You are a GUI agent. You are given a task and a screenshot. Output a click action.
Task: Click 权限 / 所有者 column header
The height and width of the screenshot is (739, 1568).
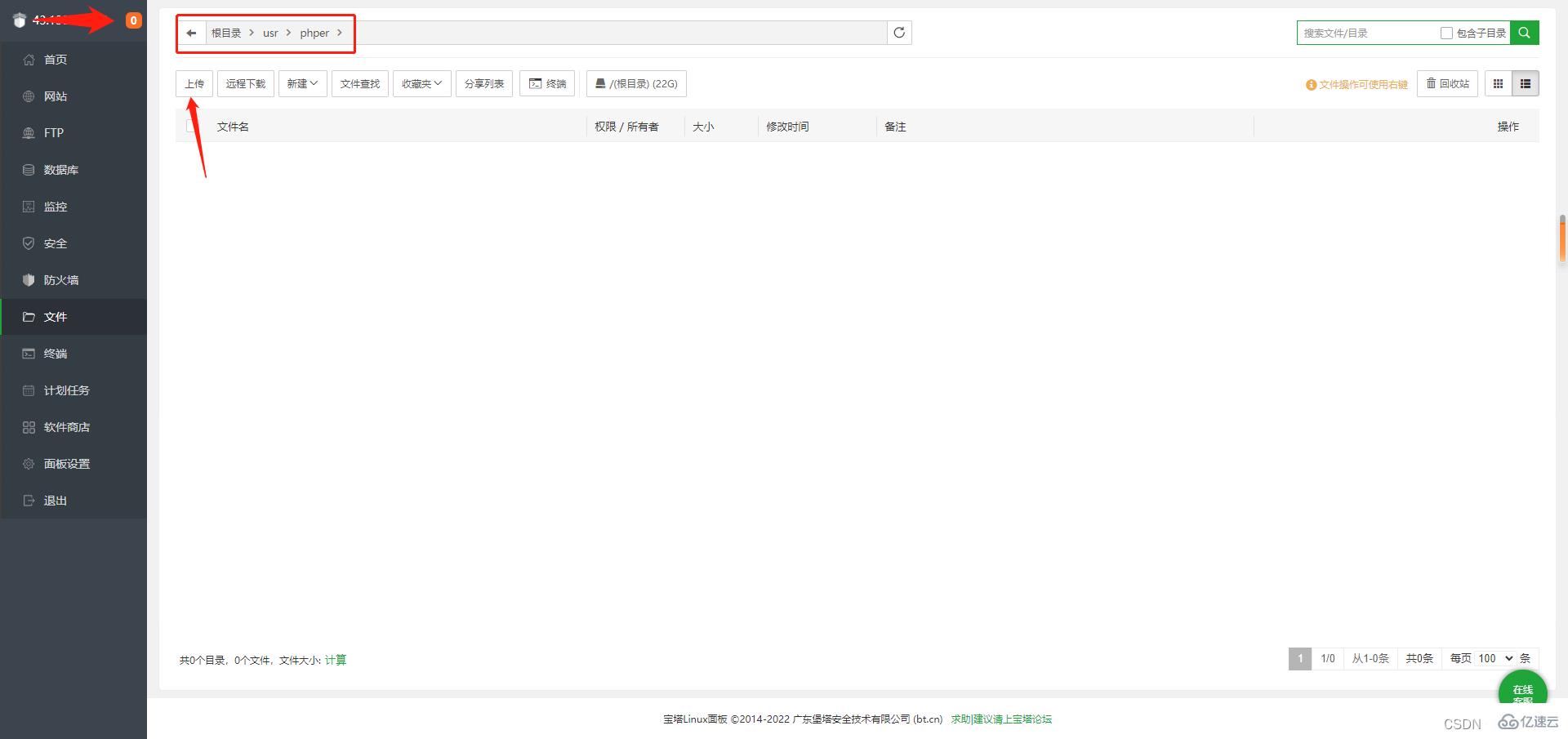pos(626,127)
